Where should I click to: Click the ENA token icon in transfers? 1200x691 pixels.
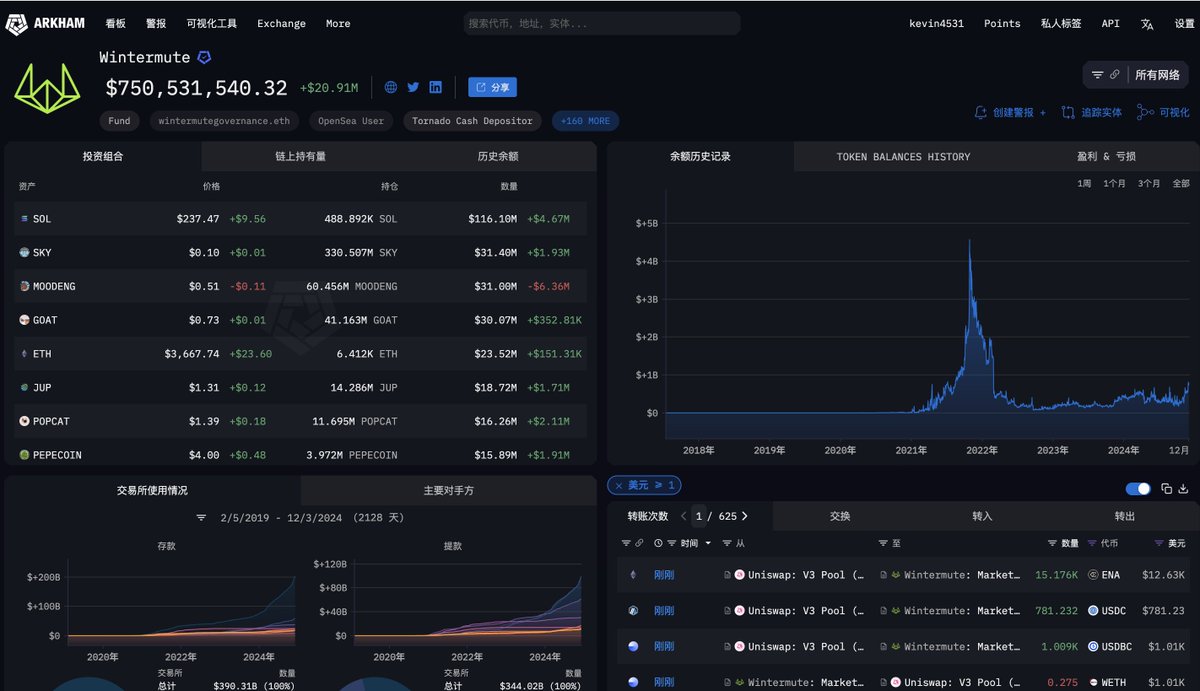tap(1093, 575)
